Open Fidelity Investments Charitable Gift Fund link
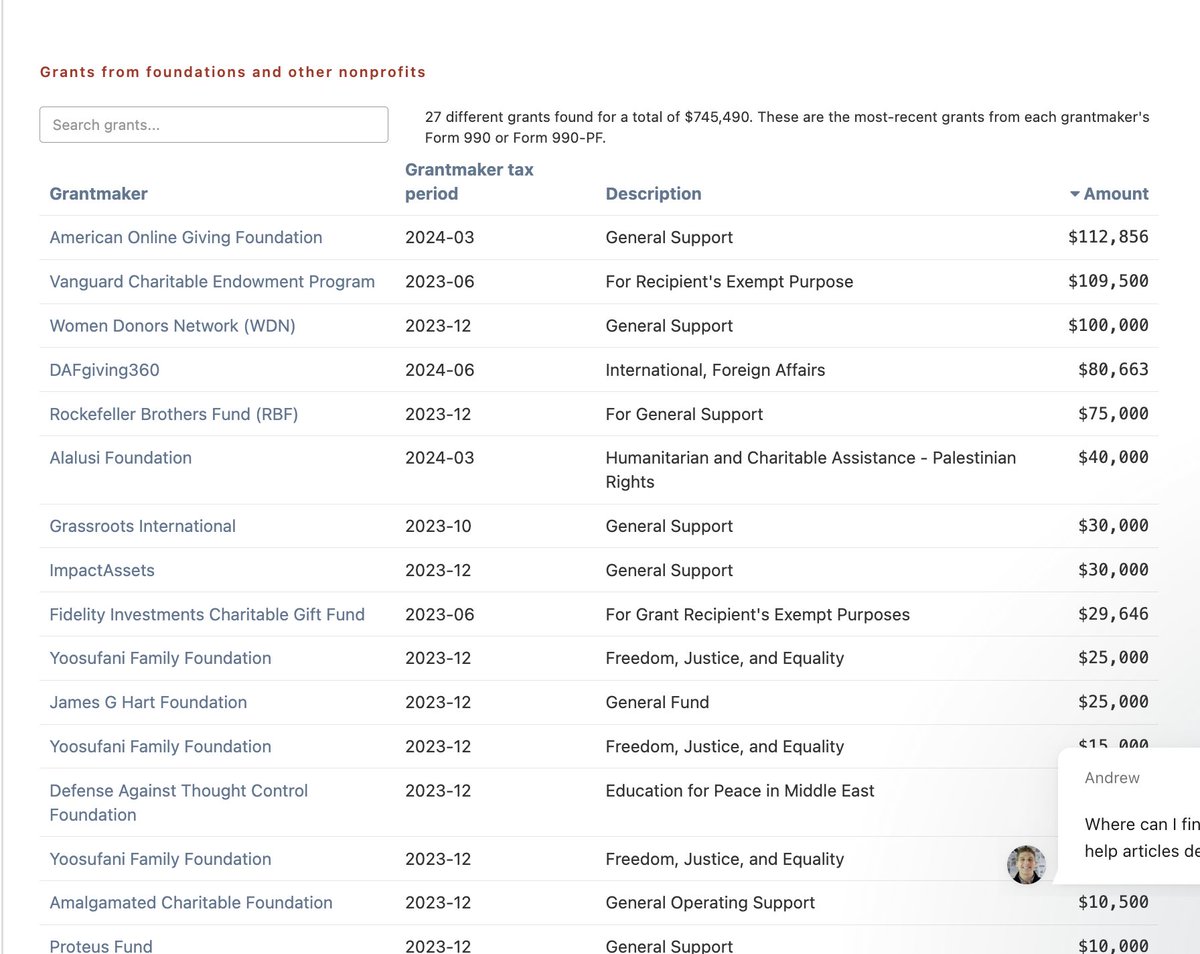The width and height of the screenshot is (1200, 954). coord(207,614)
